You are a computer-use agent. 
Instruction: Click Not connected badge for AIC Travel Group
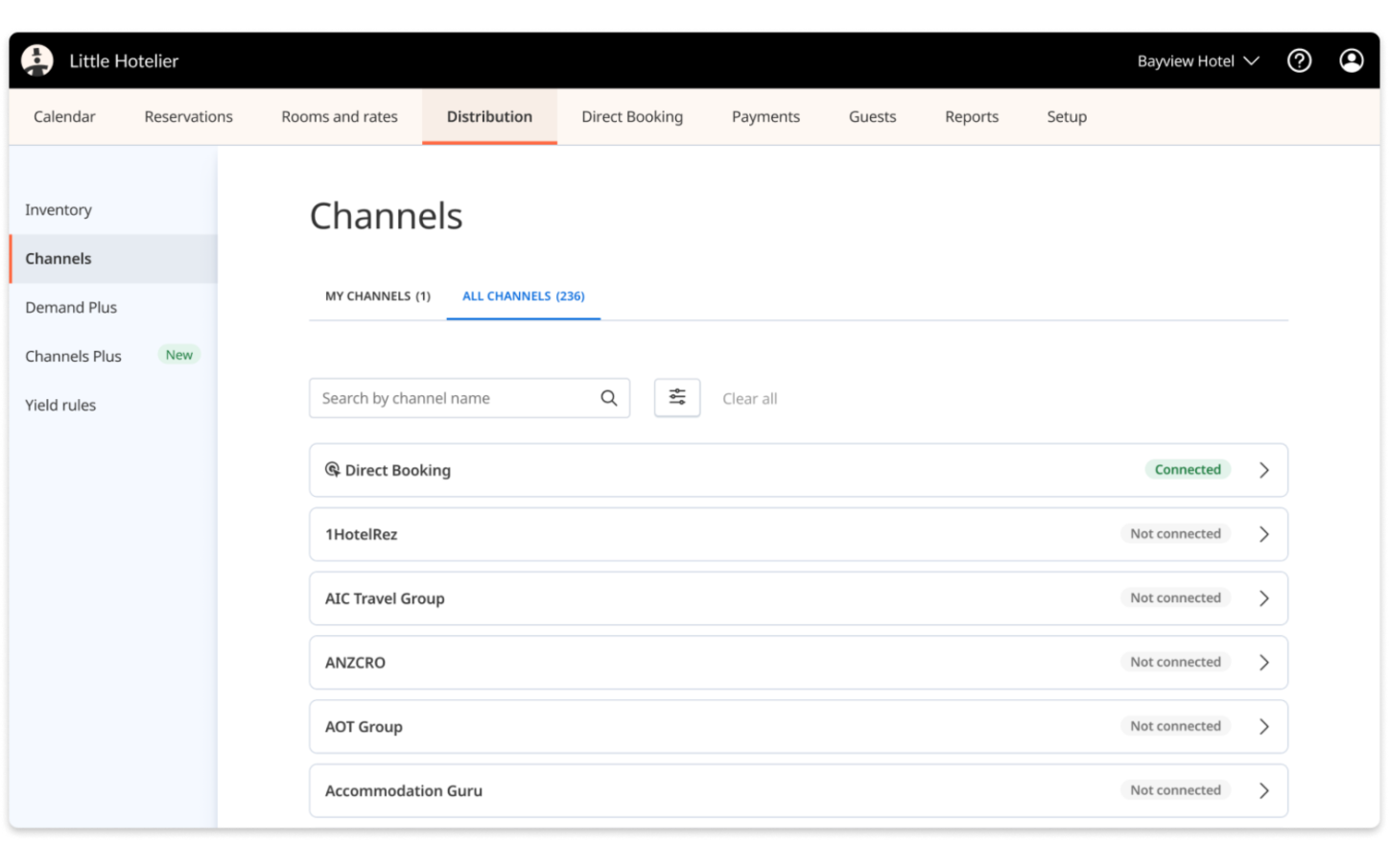pyautogui.click(x=1175, y=598)
